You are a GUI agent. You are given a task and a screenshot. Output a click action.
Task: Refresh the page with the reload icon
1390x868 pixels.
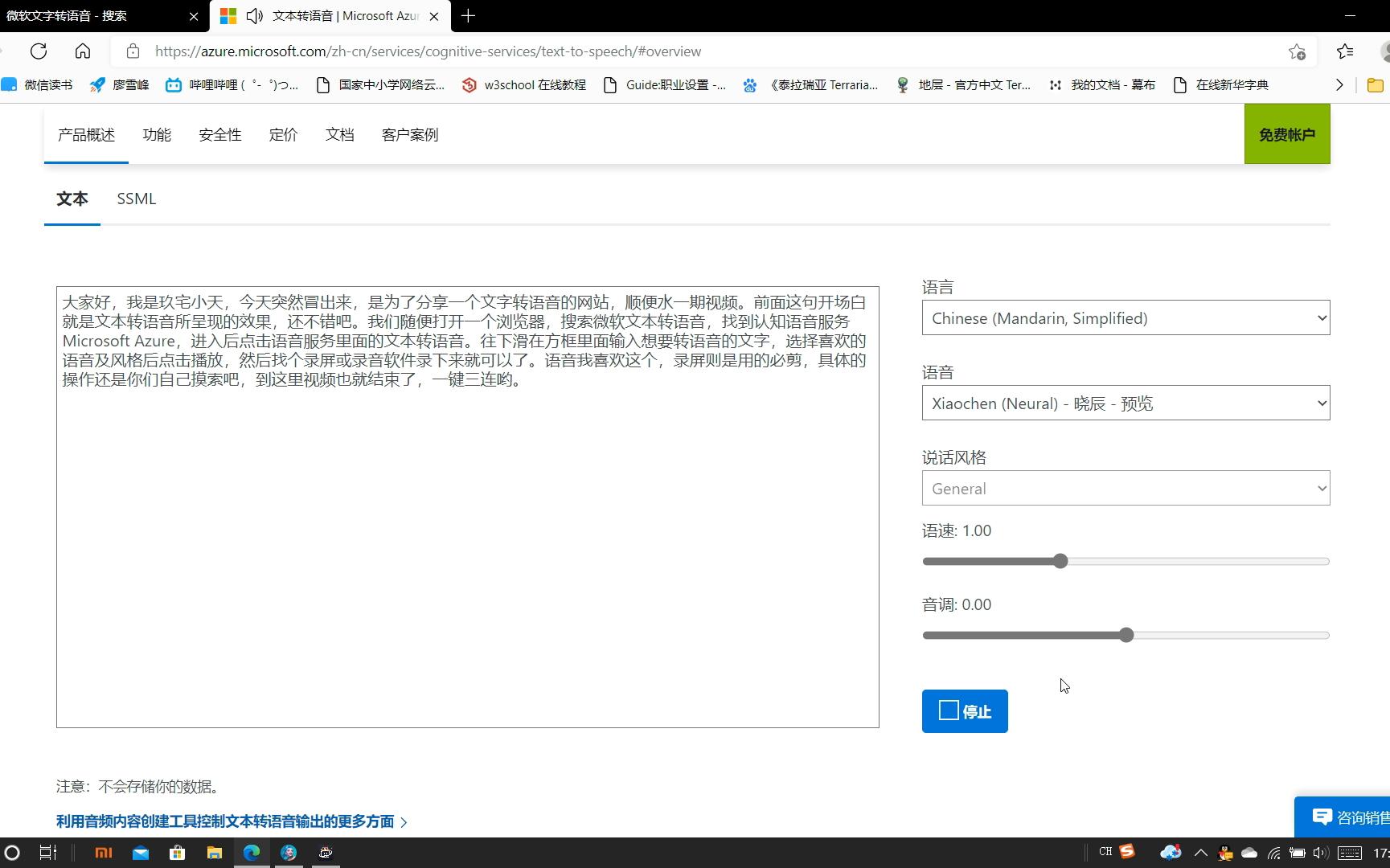click(39, 51)
